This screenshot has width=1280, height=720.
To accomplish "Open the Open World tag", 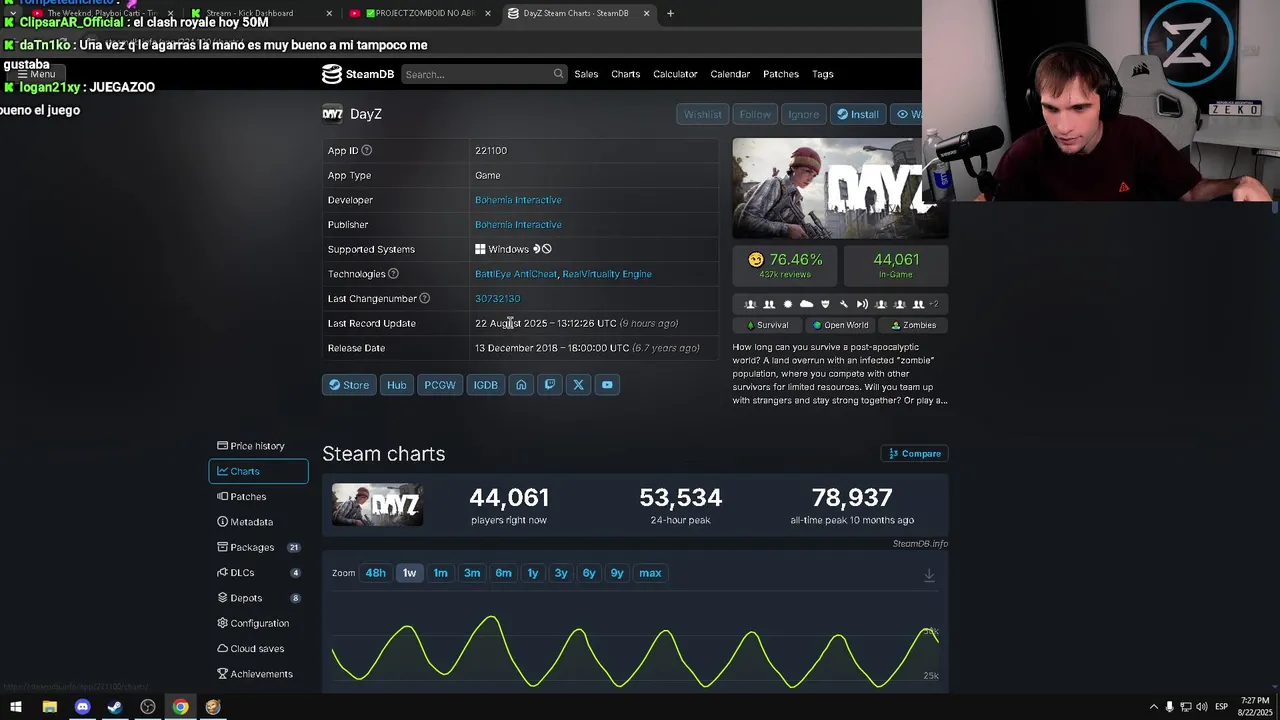I will (x=840, y=325).
